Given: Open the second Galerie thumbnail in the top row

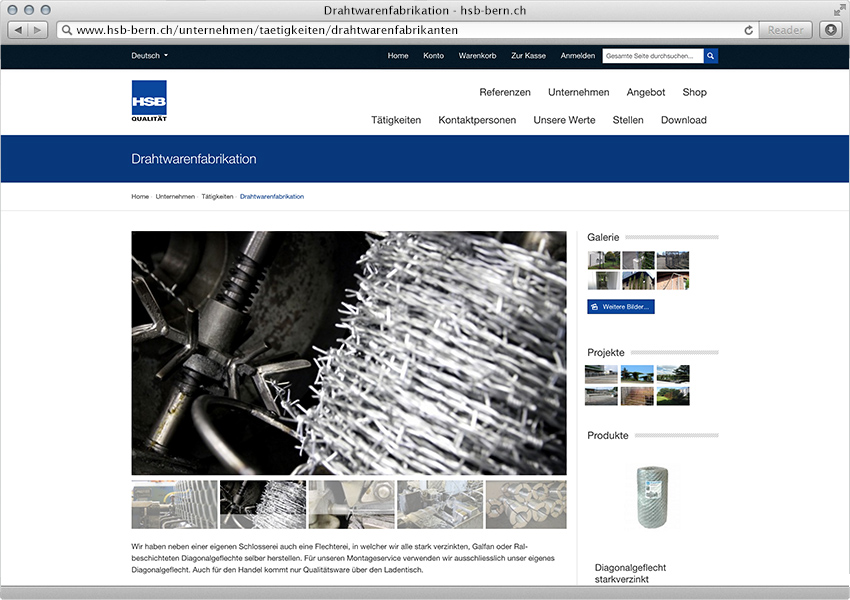Looking at the screenshot, I should (638, 260).
